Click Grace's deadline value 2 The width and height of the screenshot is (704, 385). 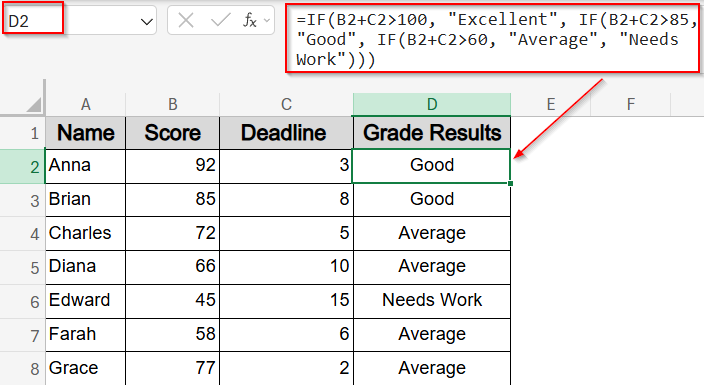coord(286,368)
